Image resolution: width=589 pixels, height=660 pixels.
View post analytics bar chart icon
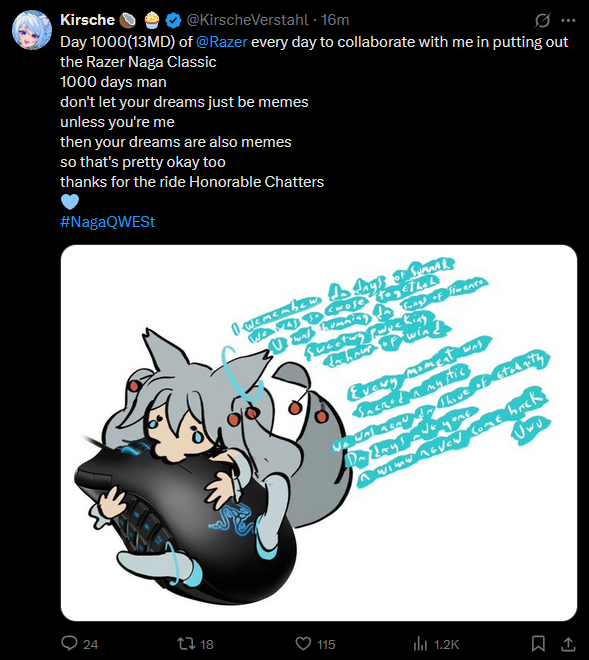pos(420,644)
